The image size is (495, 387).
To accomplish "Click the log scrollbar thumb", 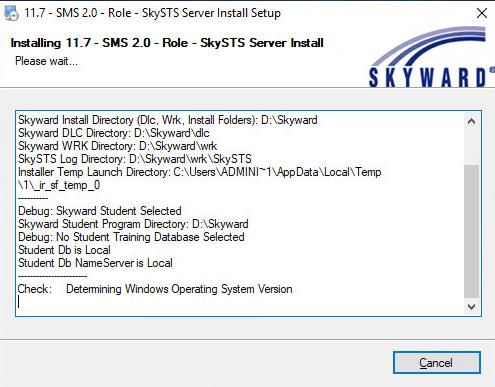I will [471, 231].
